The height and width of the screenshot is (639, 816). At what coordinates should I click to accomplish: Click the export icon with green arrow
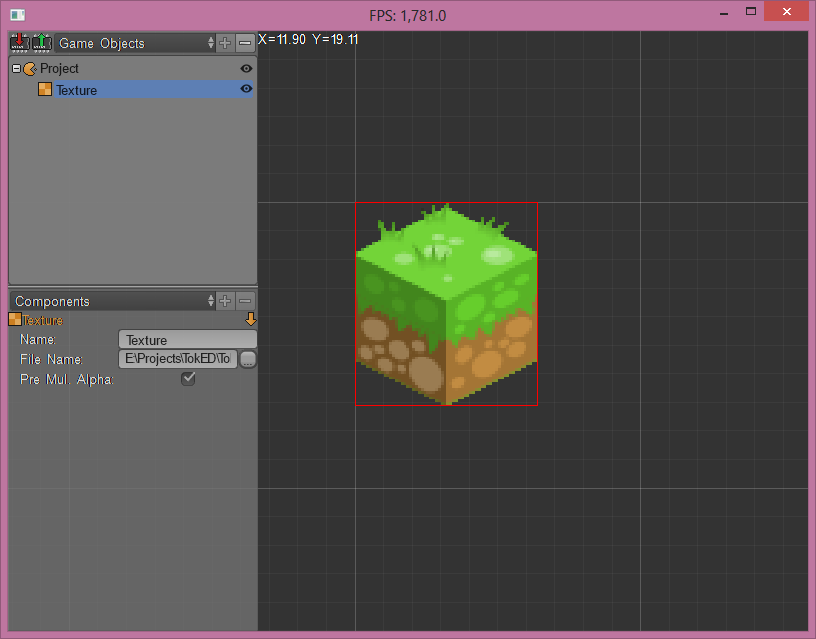[42, 43]
